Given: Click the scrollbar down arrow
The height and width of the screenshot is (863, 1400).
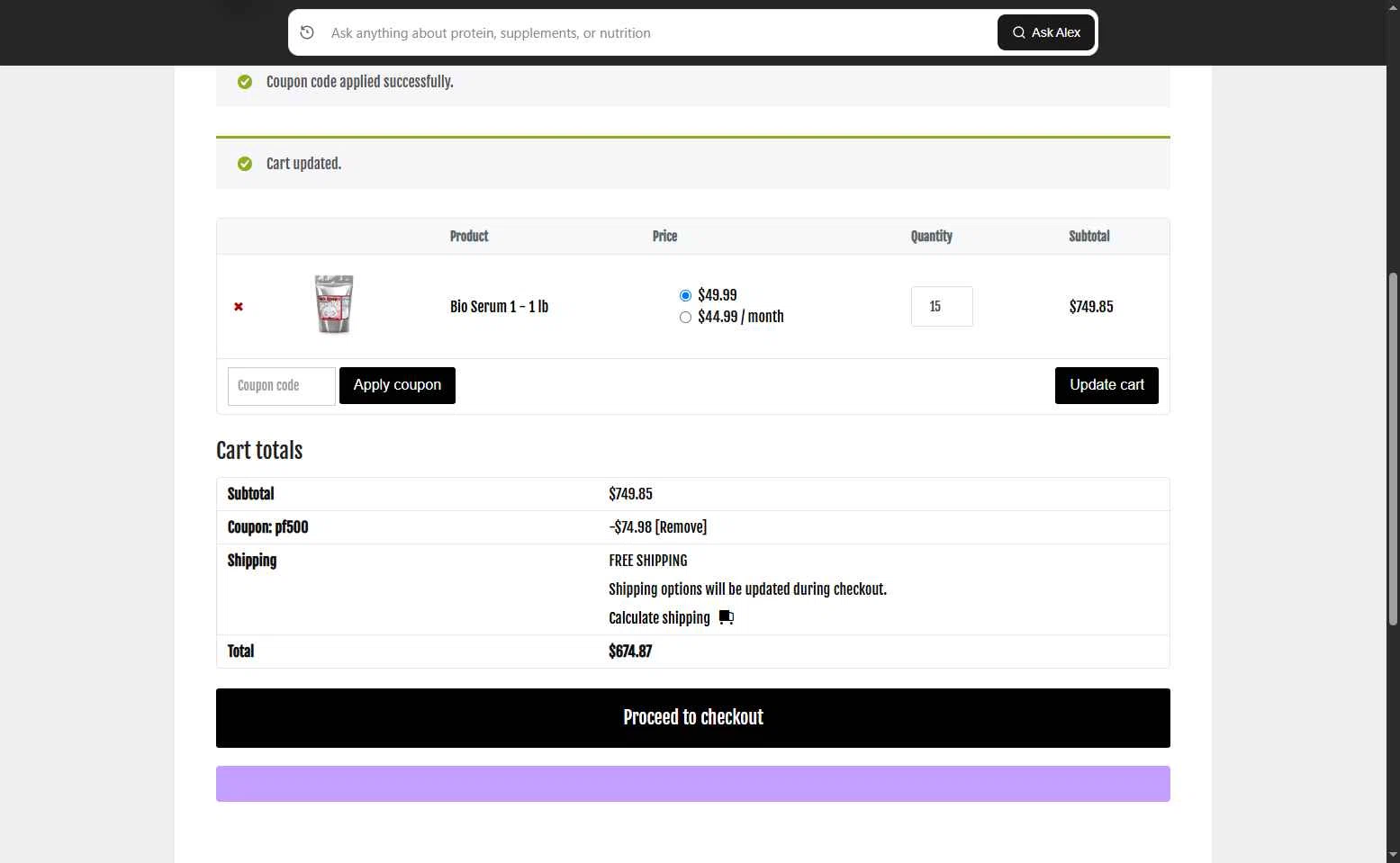Looking at the screenshot, I should (x=1393, y=855).
